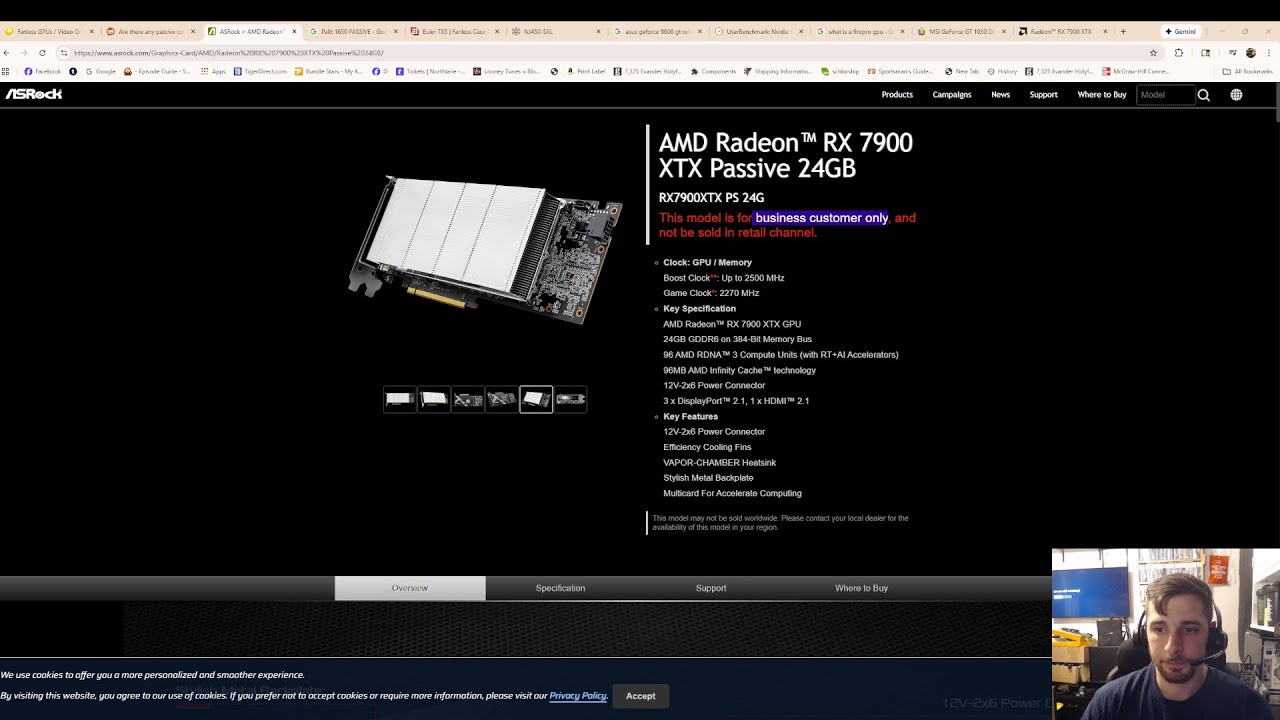Open the Apps bookmark

point(213,71)
